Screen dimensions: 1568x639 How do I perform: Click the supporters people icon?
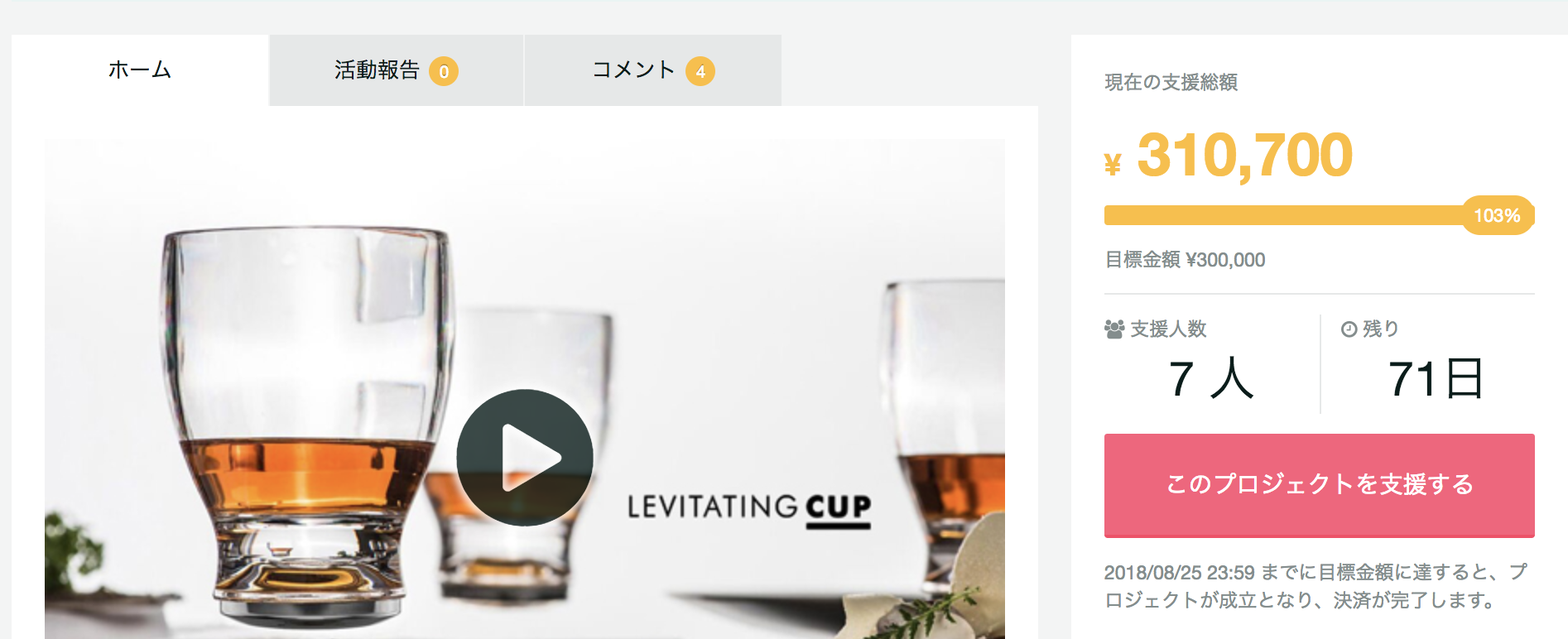[1114, 329]
